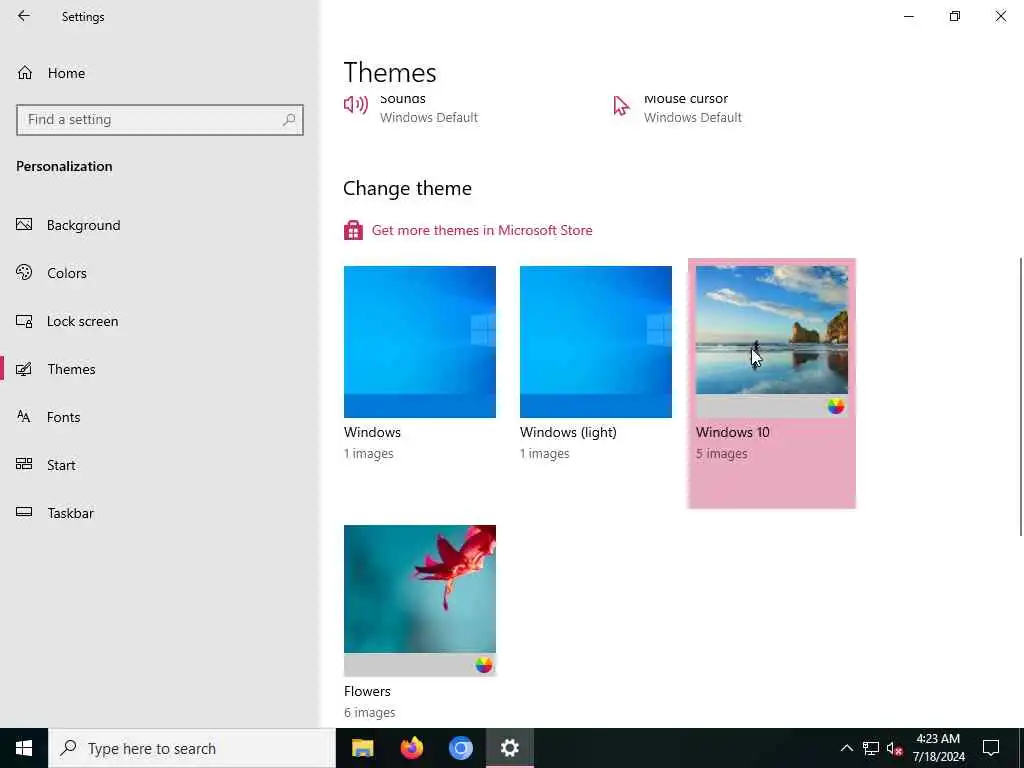Open Background via its picture icon
This screenshot has width=1024, height=768.
[24, 225]
